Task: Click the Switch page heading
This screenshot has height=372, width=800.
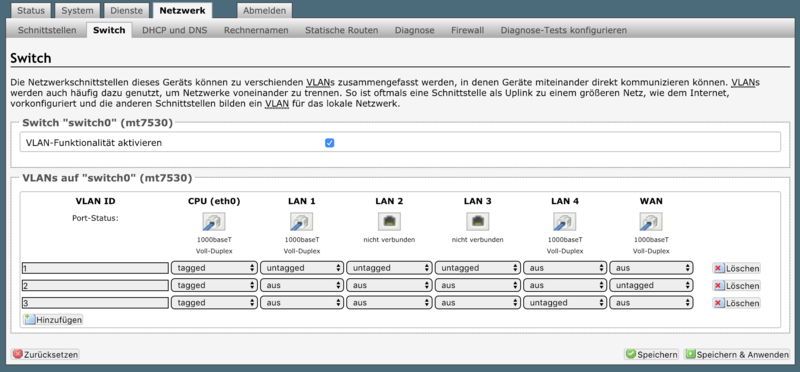Action: [31, 58]
